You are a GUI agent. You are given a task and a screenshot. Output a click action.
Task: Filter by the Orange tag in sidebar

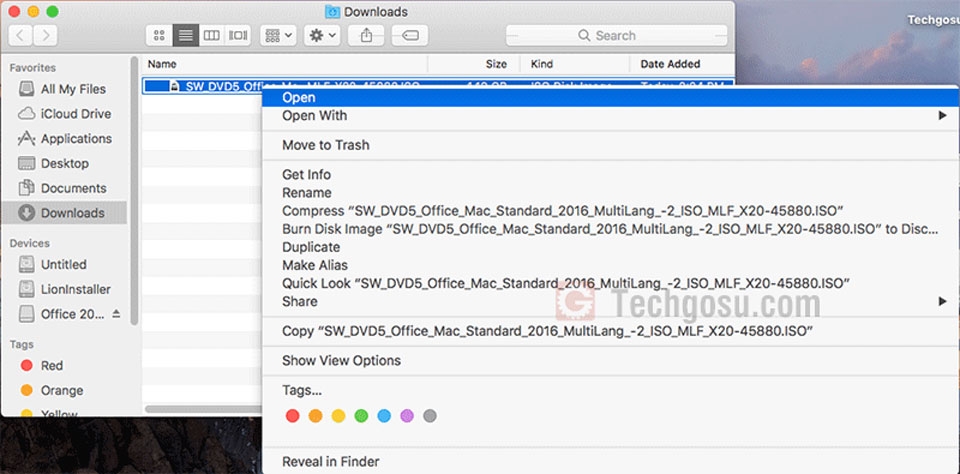(x=62, y=390)
